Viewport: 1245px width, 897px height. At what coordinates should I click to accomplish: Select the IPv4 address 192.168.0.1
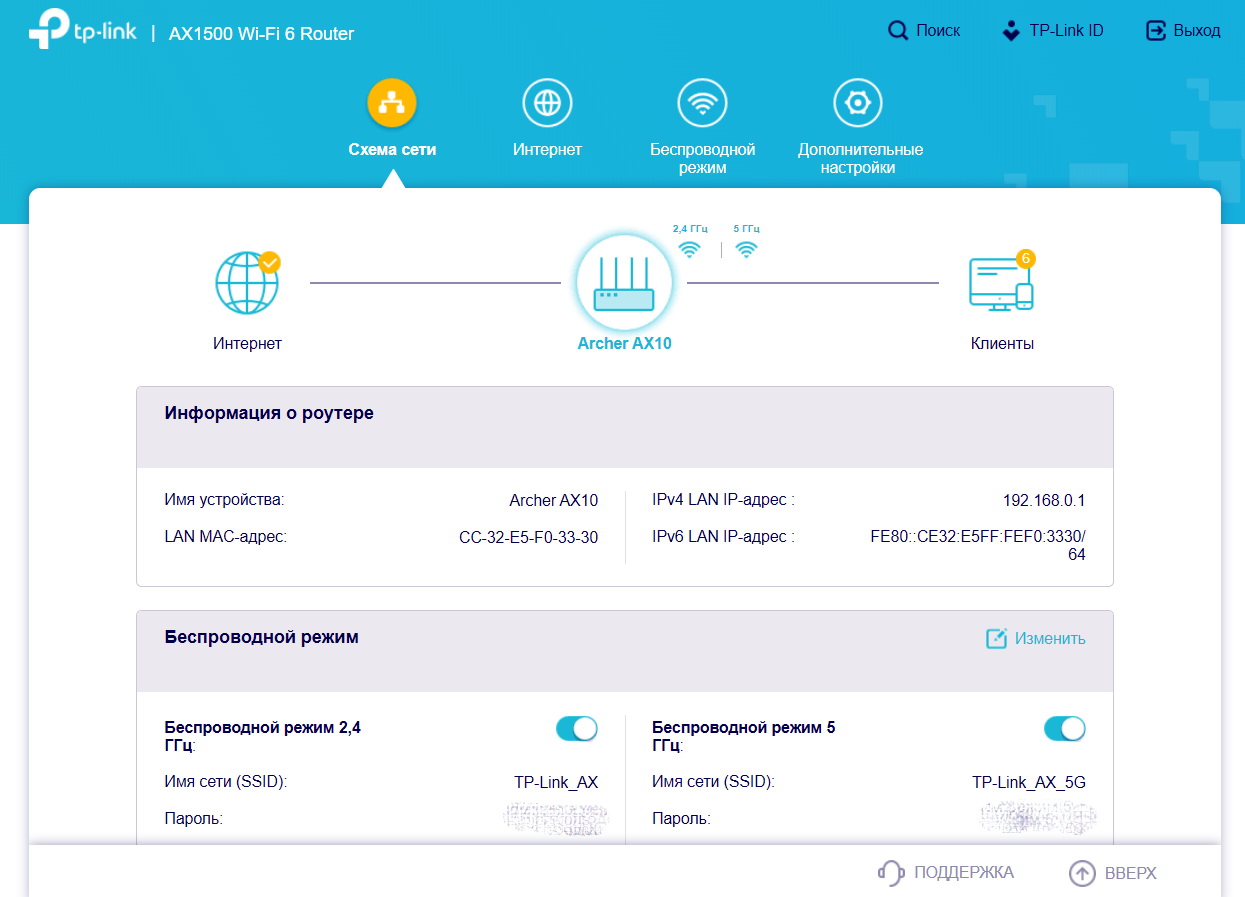[1044, 500]
